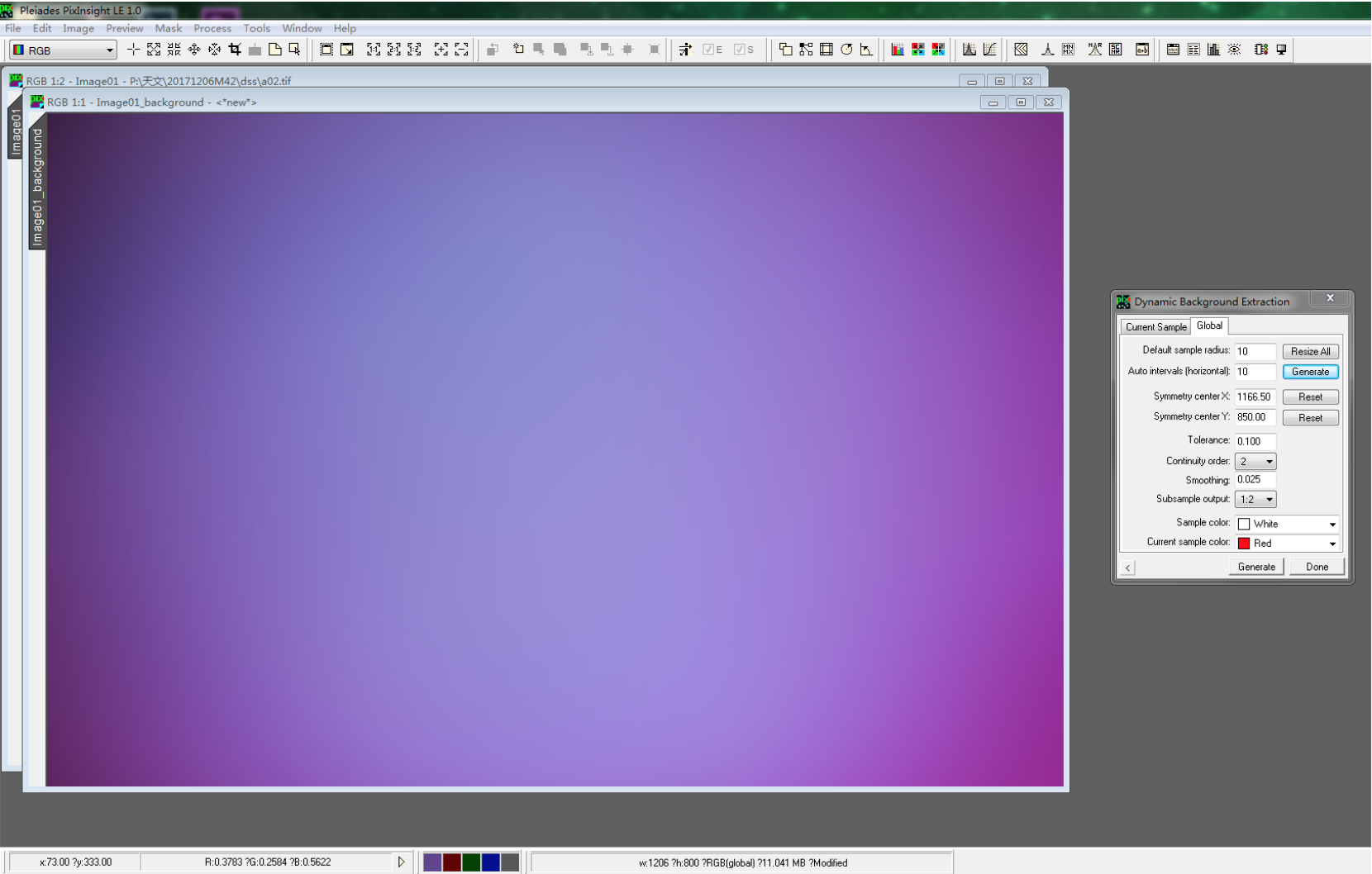Open the Window menu

pyautogui.click(x=302, y=28)
